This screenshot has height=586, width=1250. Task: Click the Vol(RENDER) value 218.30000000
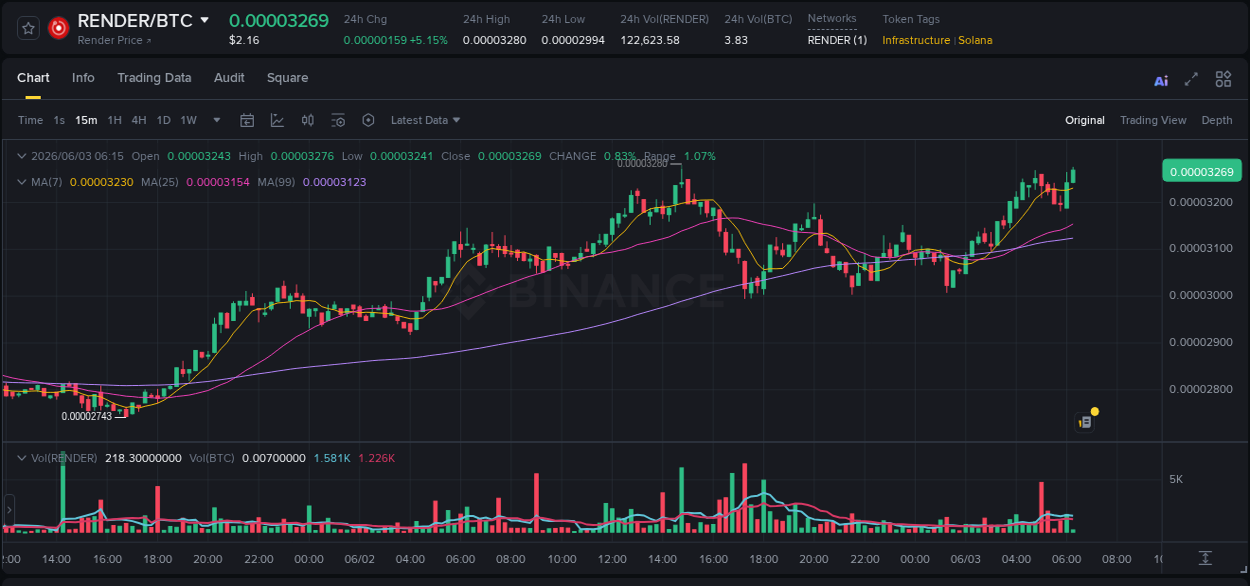click(143, 458)
